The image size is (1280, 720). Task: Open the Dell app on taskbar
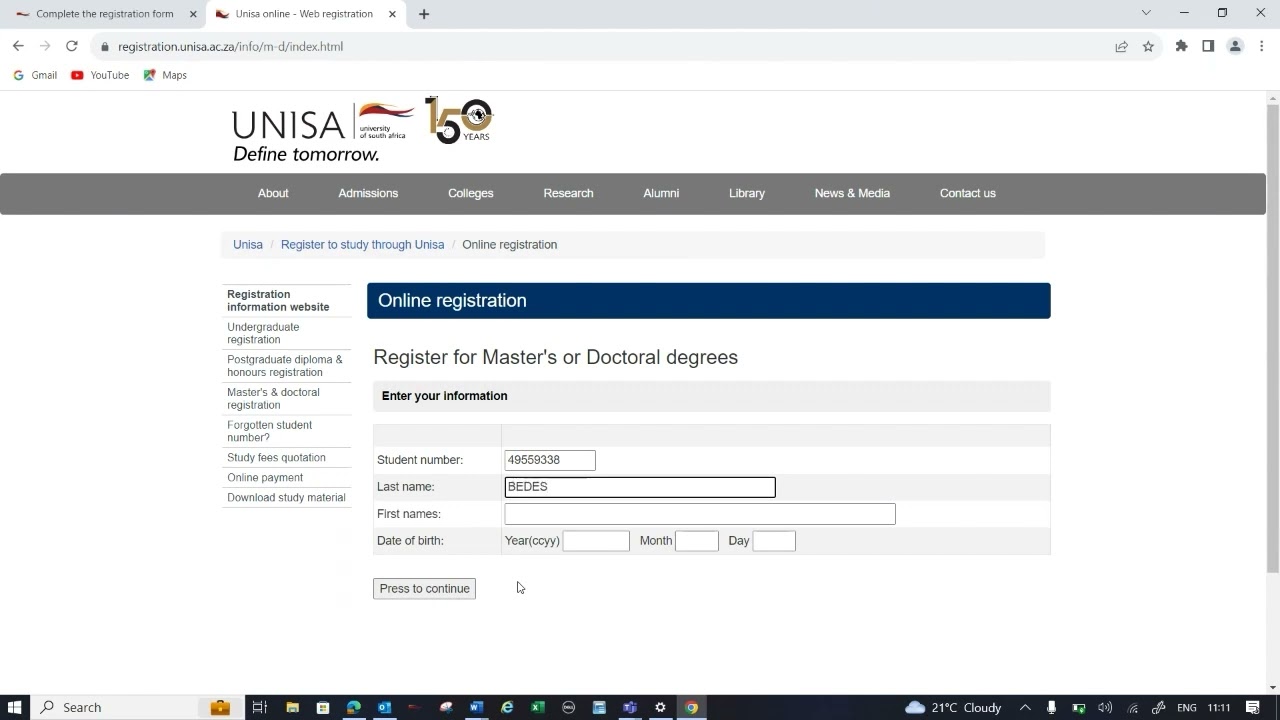(x=568, y=707)
